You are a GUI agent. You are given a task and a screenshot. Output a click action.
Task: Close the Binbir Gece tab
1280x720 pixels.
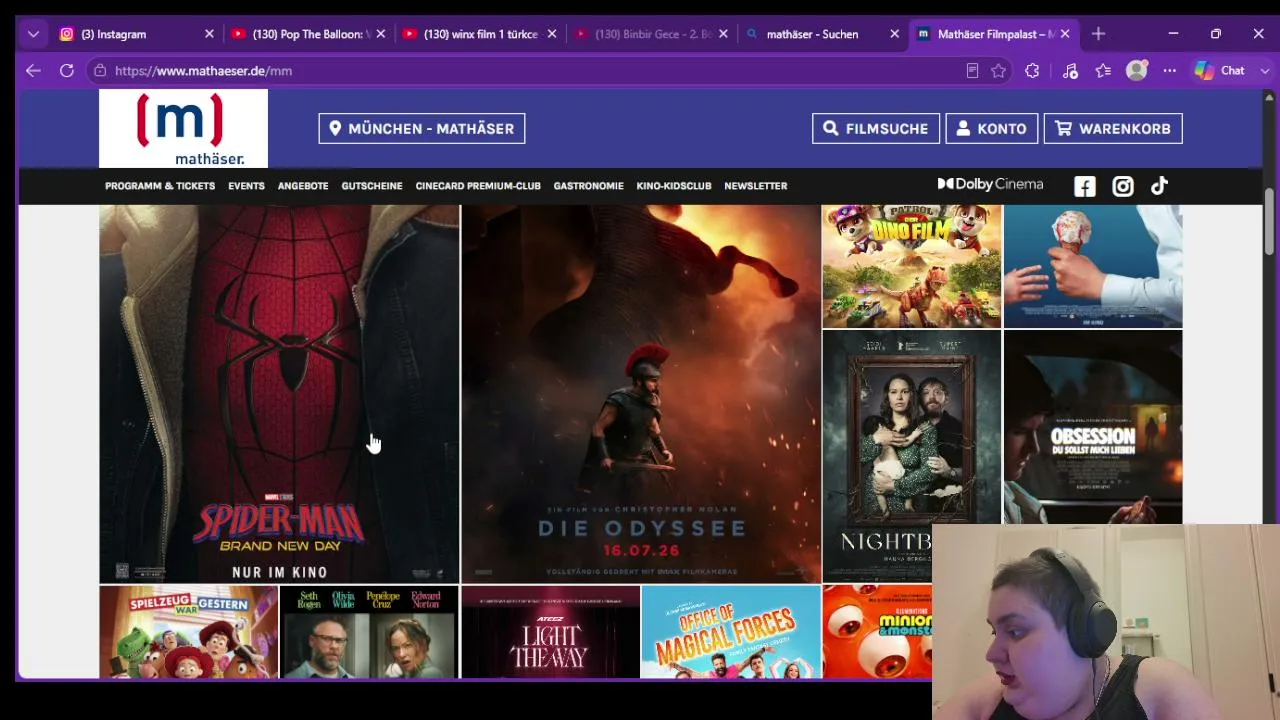click(723, 34)
